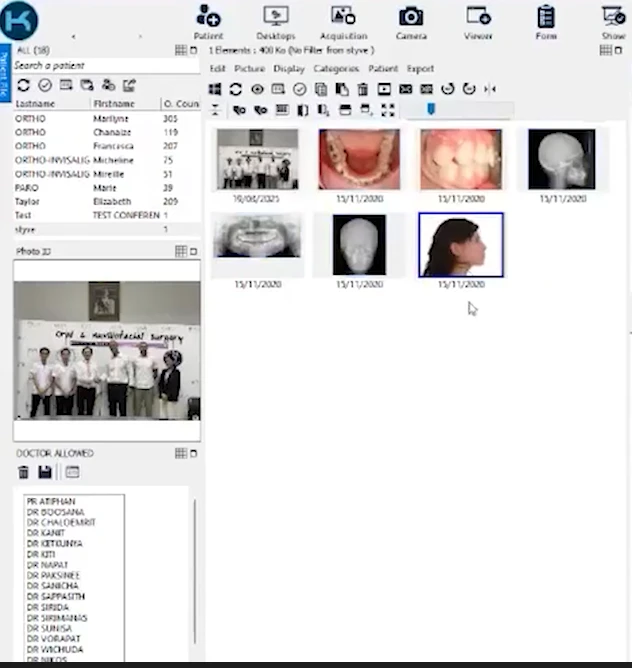
Task: Click the add Patient icon
Action: 208,17
